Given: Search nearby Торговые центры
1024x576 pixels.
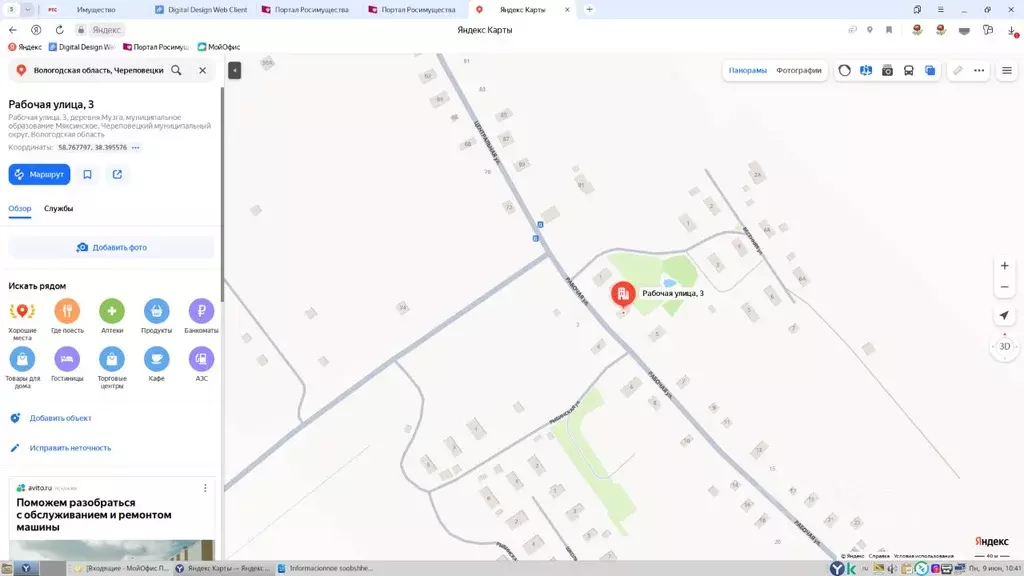Looking at the screenshot, I should coord(112,368).
